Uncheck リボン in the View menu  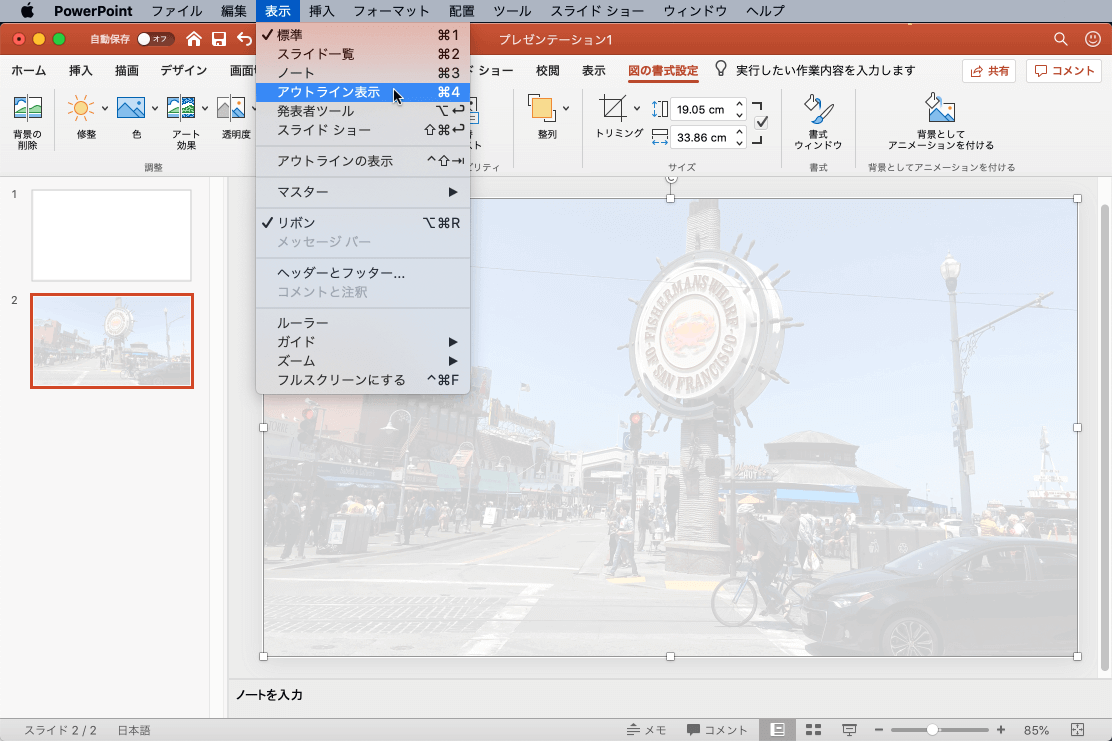(x=296, y=222)
